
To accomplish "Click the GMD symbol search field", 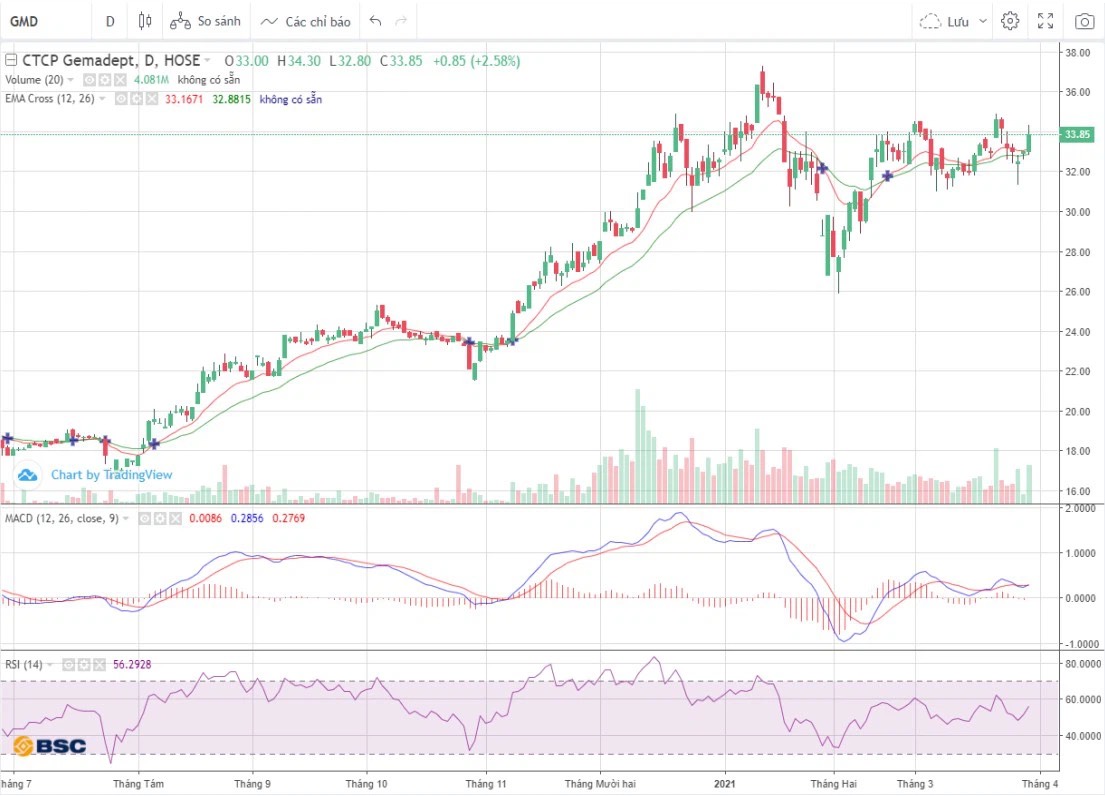I will pos(40,21).
